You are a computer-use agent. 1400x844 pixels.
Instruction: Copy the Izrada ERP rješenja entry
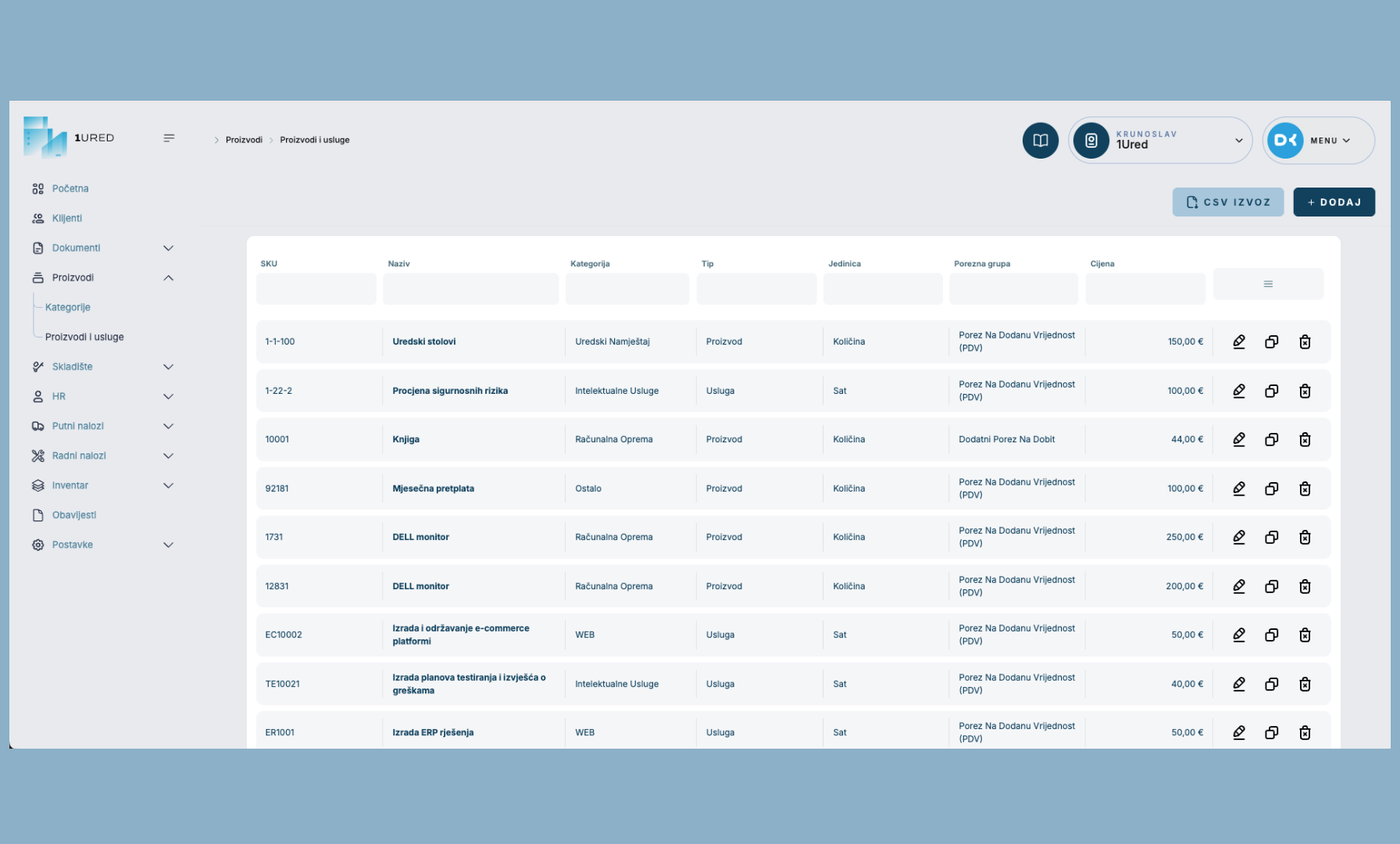[1272, 732]
